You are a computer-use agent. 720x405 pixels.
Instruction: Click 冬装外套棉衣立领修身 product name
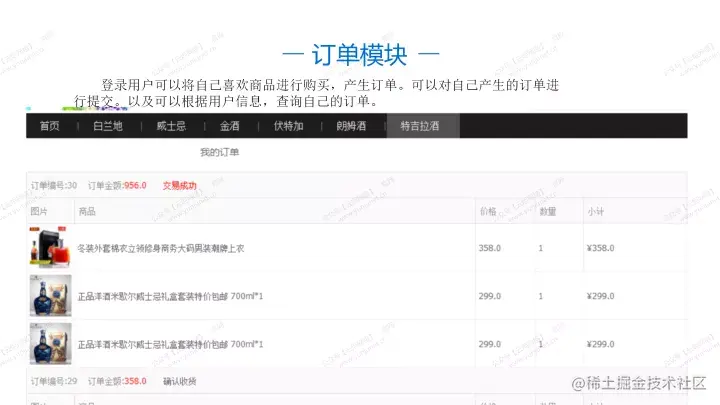161,248
